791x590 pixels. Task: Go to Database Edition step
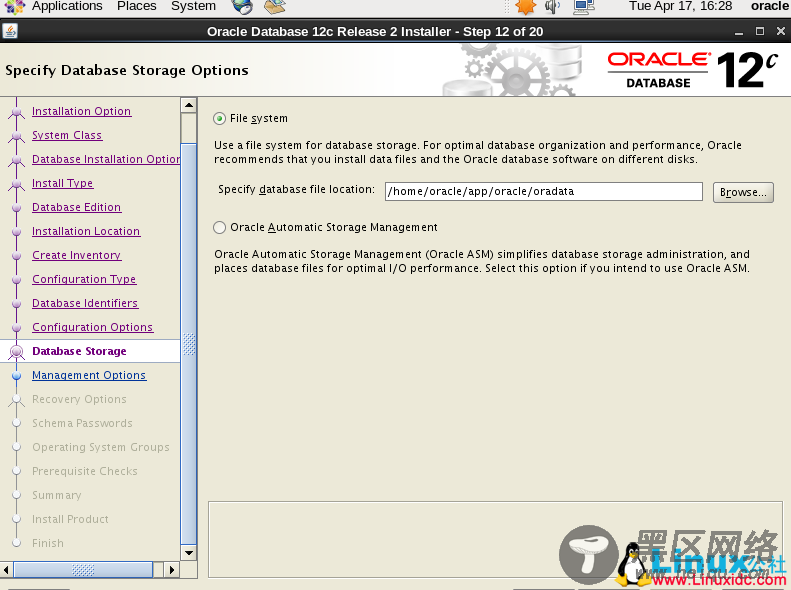pyautogui.click(x=77, y=207)
